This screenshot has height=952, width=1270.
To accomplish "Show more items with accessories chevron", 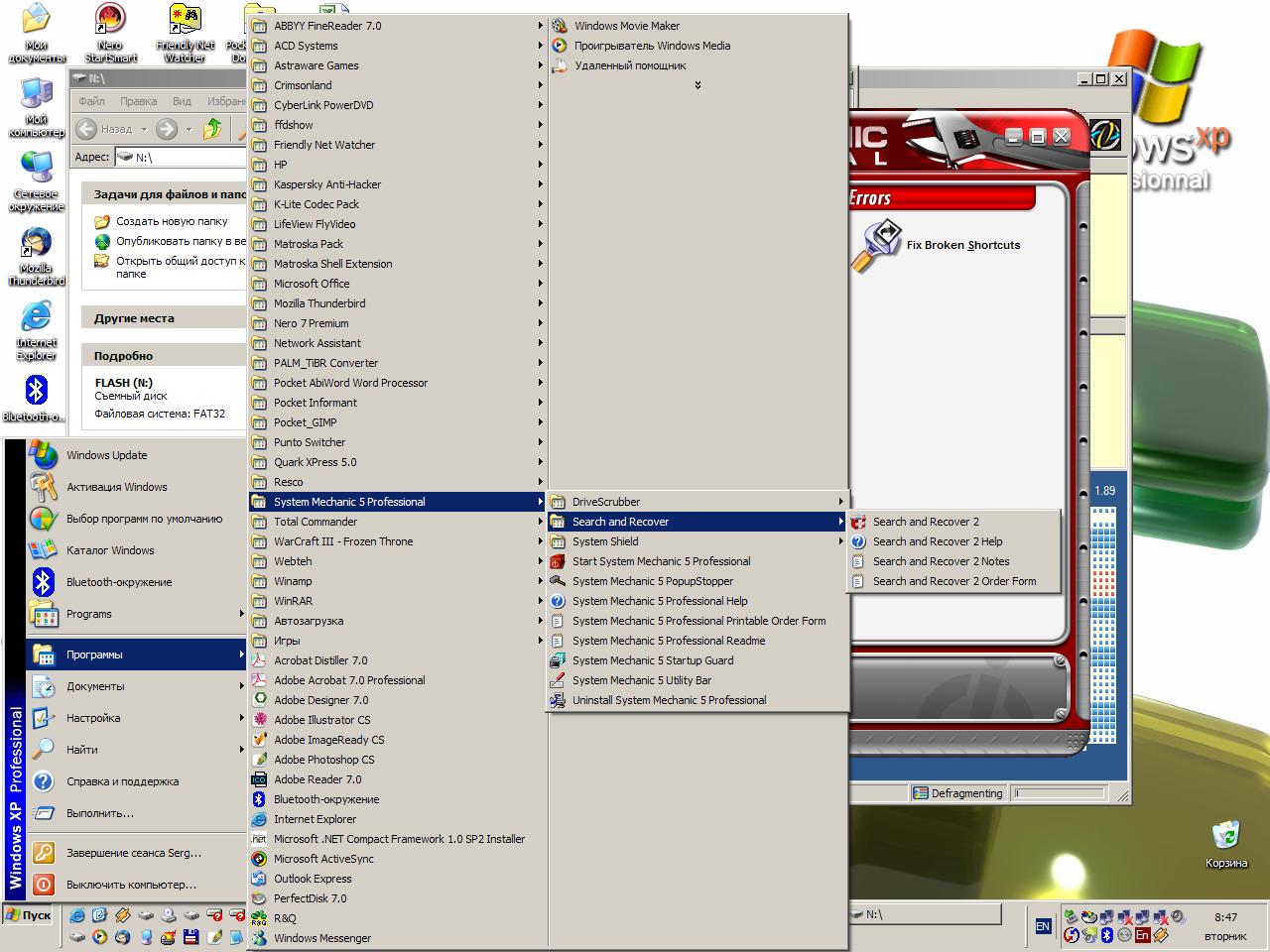I will pos(698,85).
